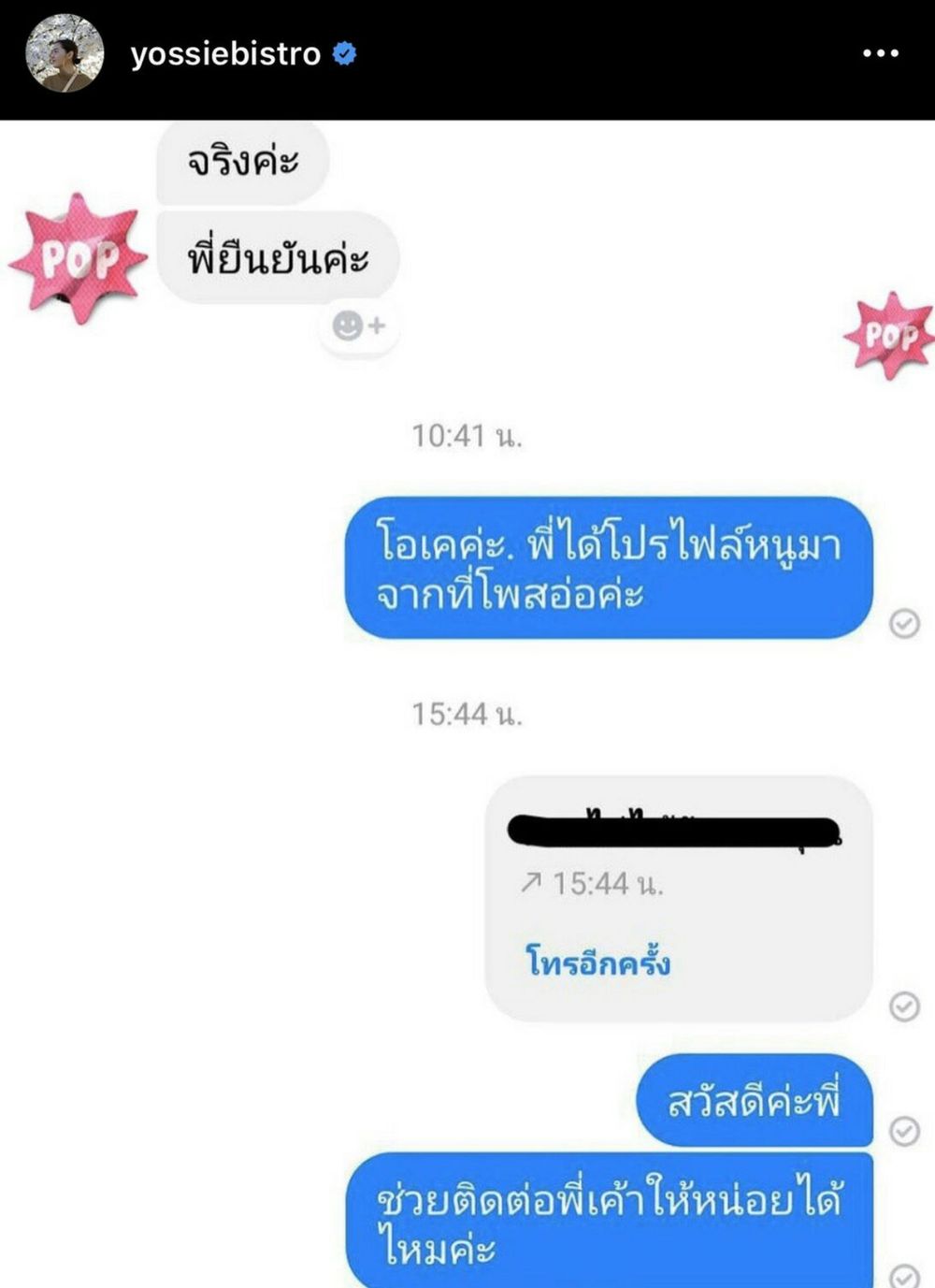Open the redacted call card
This screenshot has height=1288, width=935.
(679, 898)
